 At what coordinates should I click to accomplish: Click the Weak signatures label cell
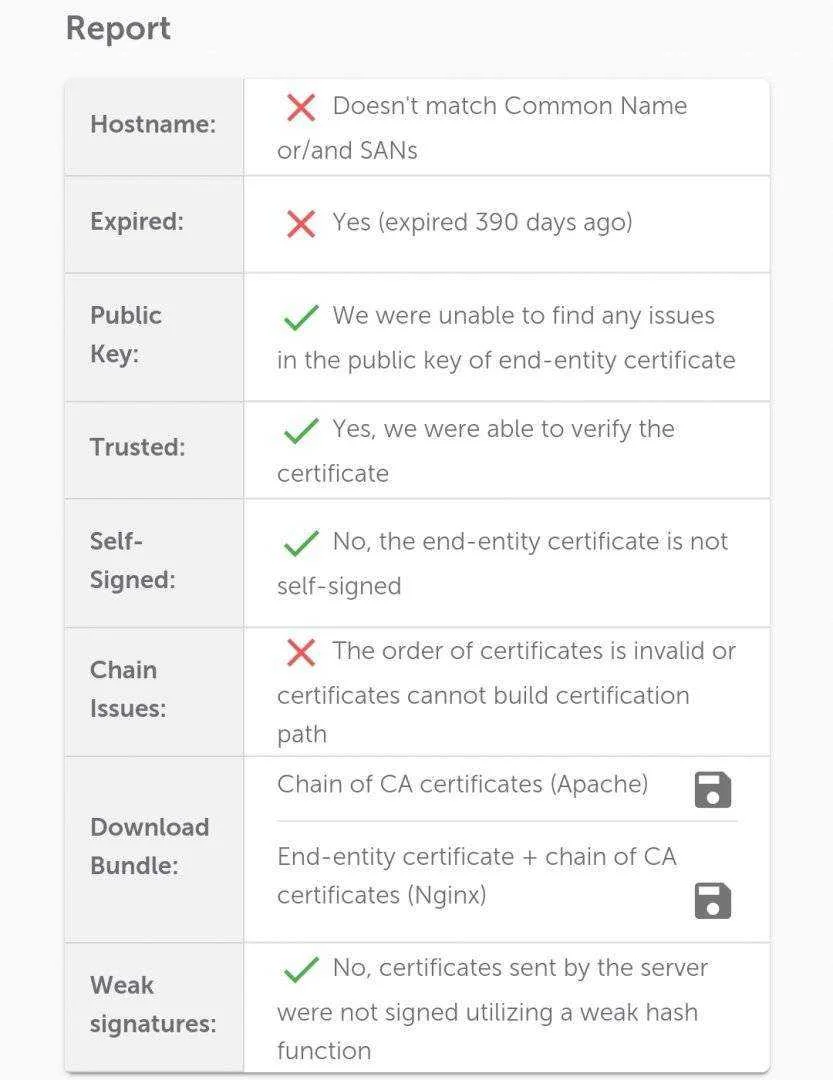point(154,1007)
